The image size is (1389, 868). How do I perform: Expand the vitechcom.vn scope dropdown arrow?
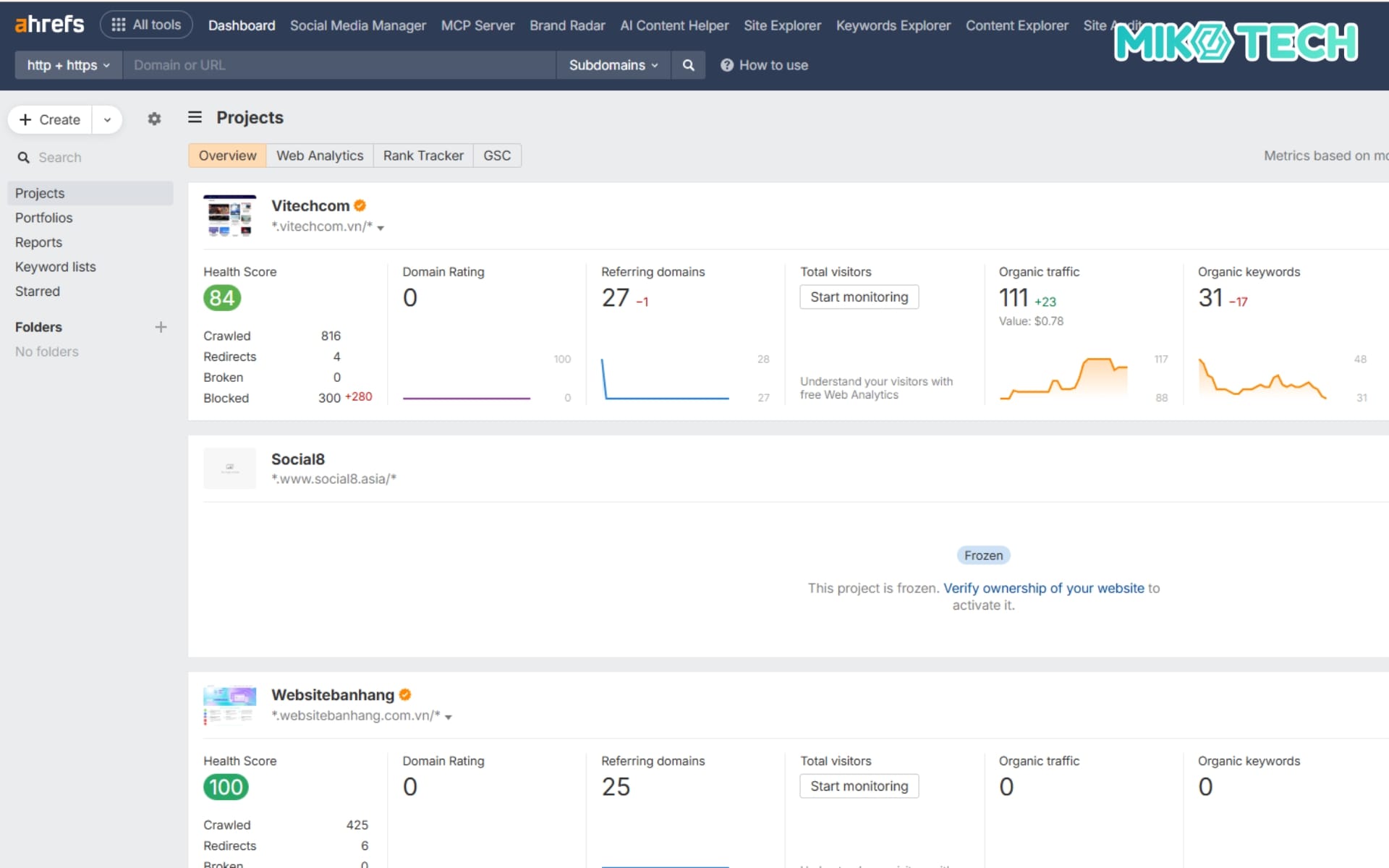pyautogui.click(x=381, y=228)
